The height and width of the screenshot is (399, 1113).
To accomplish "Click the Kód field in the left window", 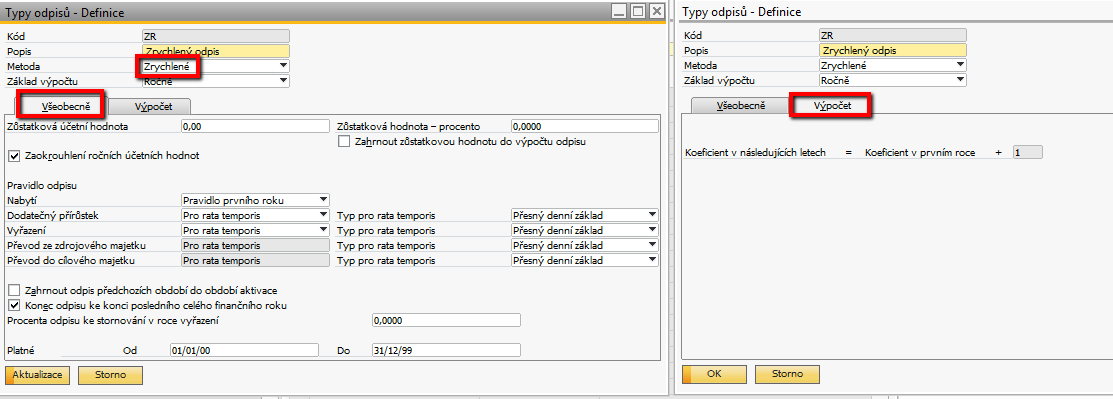I will coord(216,35).
